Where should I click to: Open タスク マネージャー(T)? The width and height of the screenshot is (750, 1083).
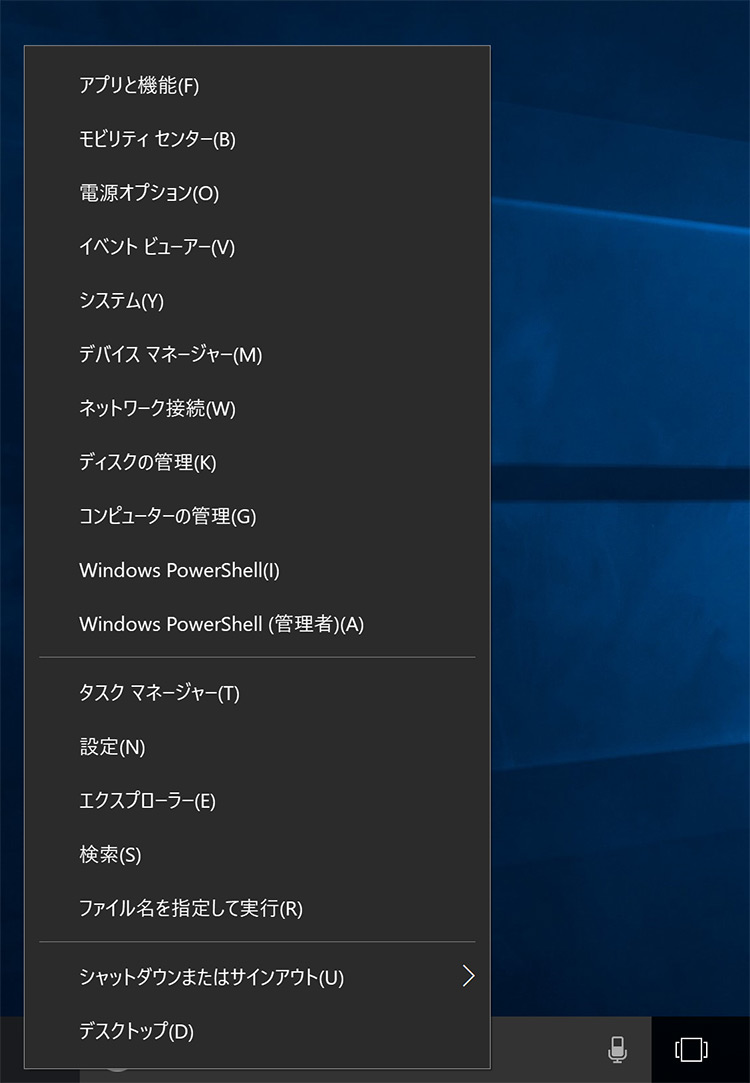159,693
